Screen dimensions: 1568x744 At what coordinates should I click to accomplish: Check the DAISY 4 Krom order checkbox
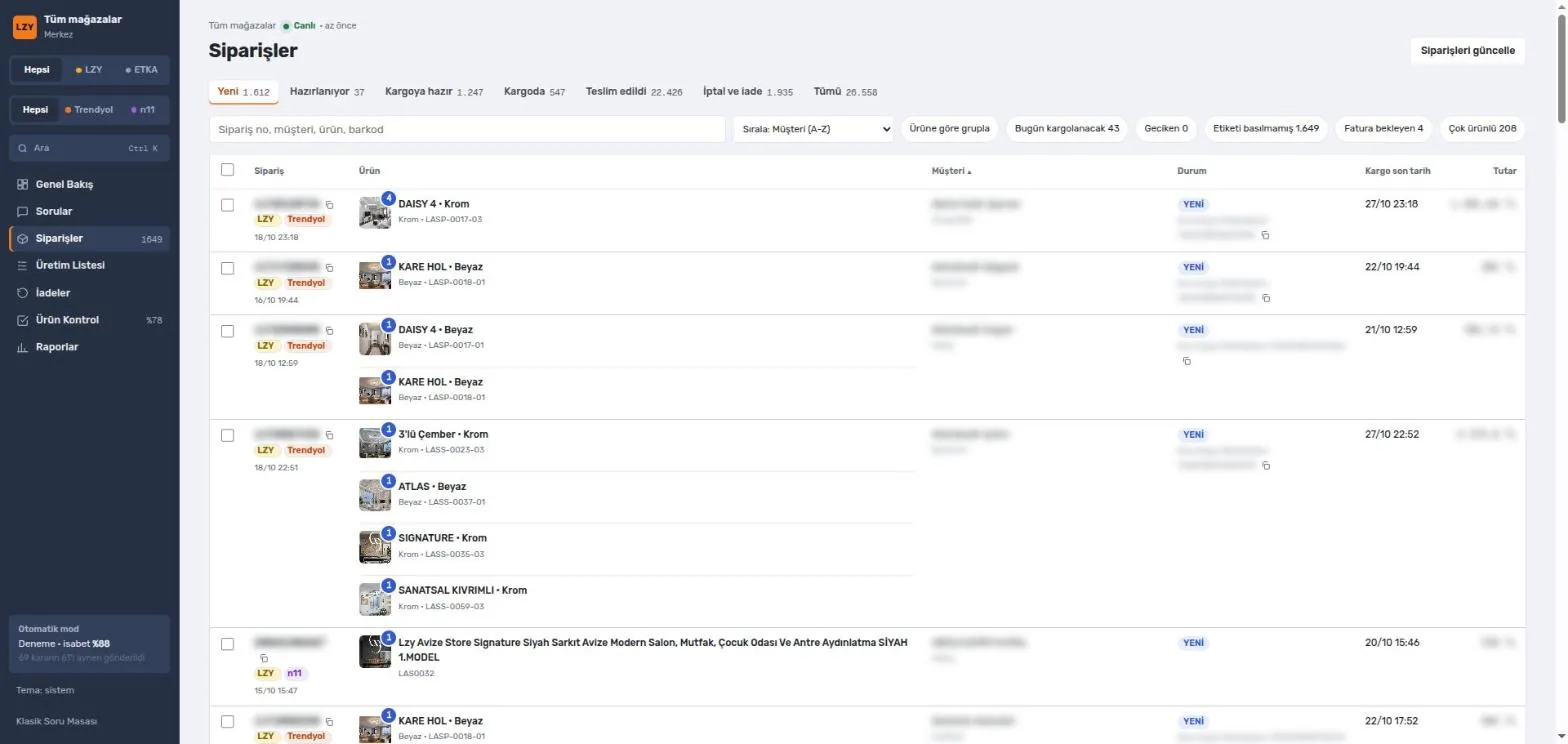click(x=227, y=205)
